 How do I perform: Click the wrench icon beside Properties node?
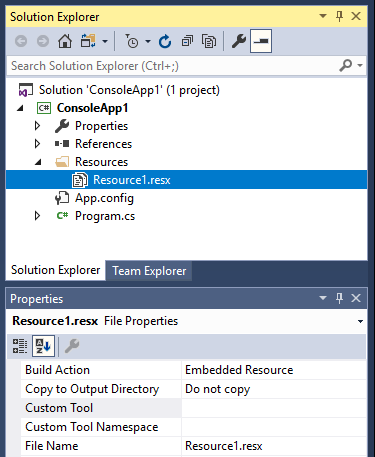pyautogui.click(x=62, y=126)
